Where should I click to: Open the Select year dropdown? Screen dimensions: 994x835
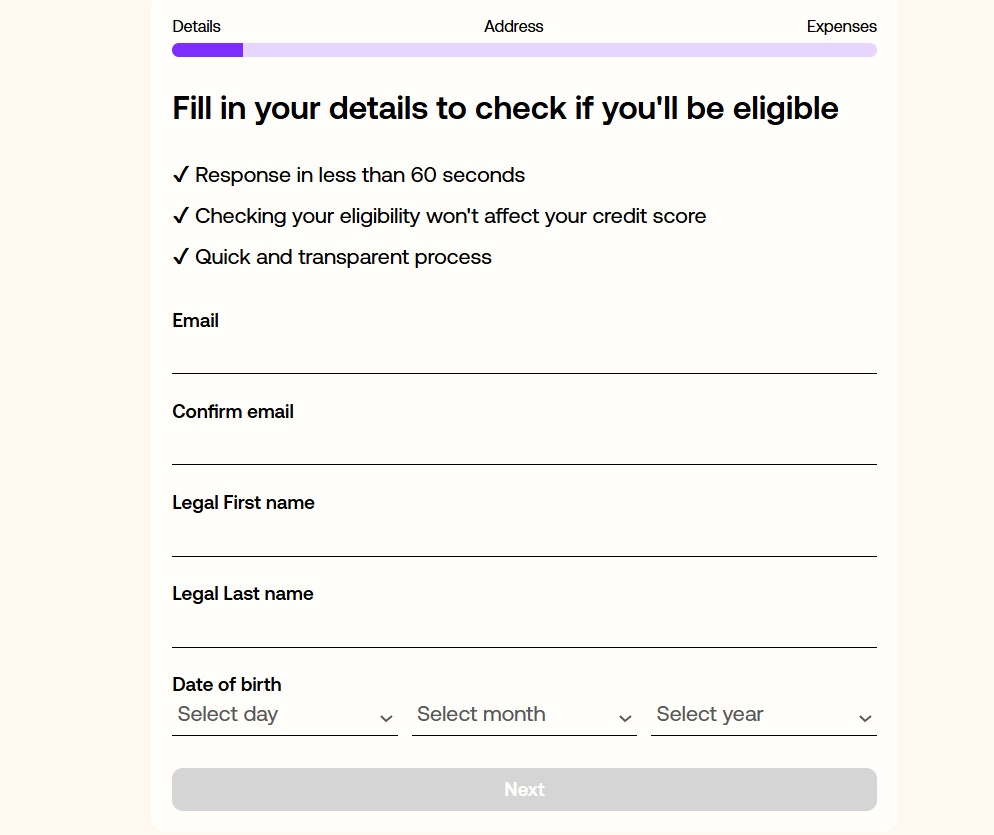click(764, 716)
